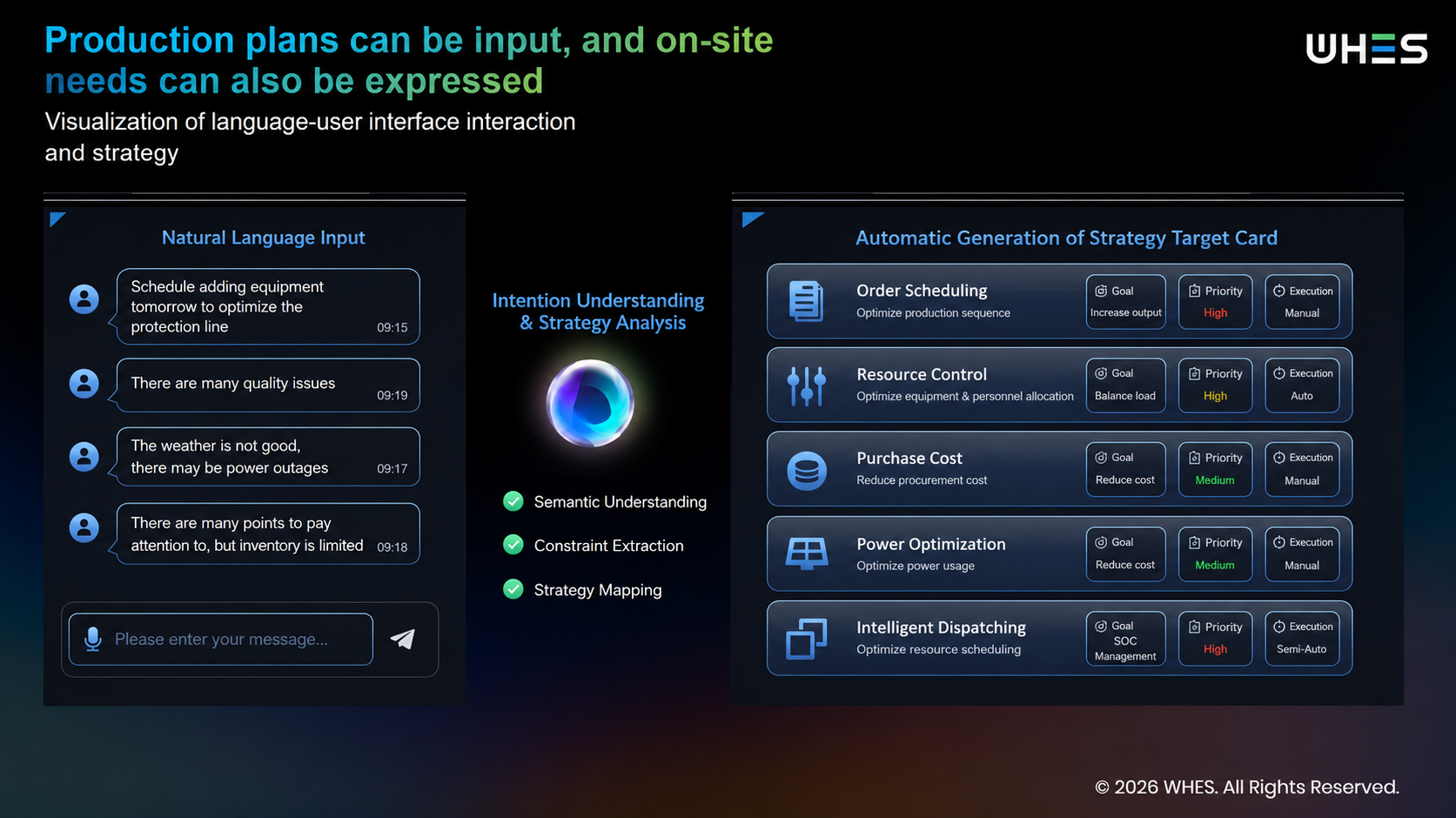Toggle the Strategy Mapping checkmark
1456x818 pixels.
pos(513,589)
